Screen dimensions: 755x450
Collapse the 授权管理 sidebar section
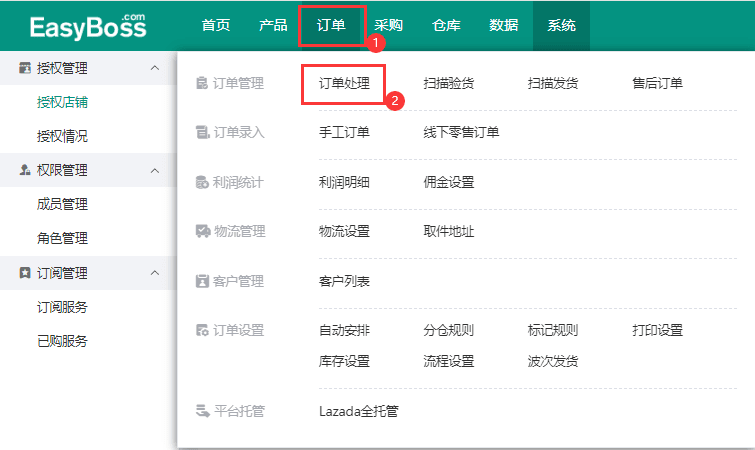(154, 68)
